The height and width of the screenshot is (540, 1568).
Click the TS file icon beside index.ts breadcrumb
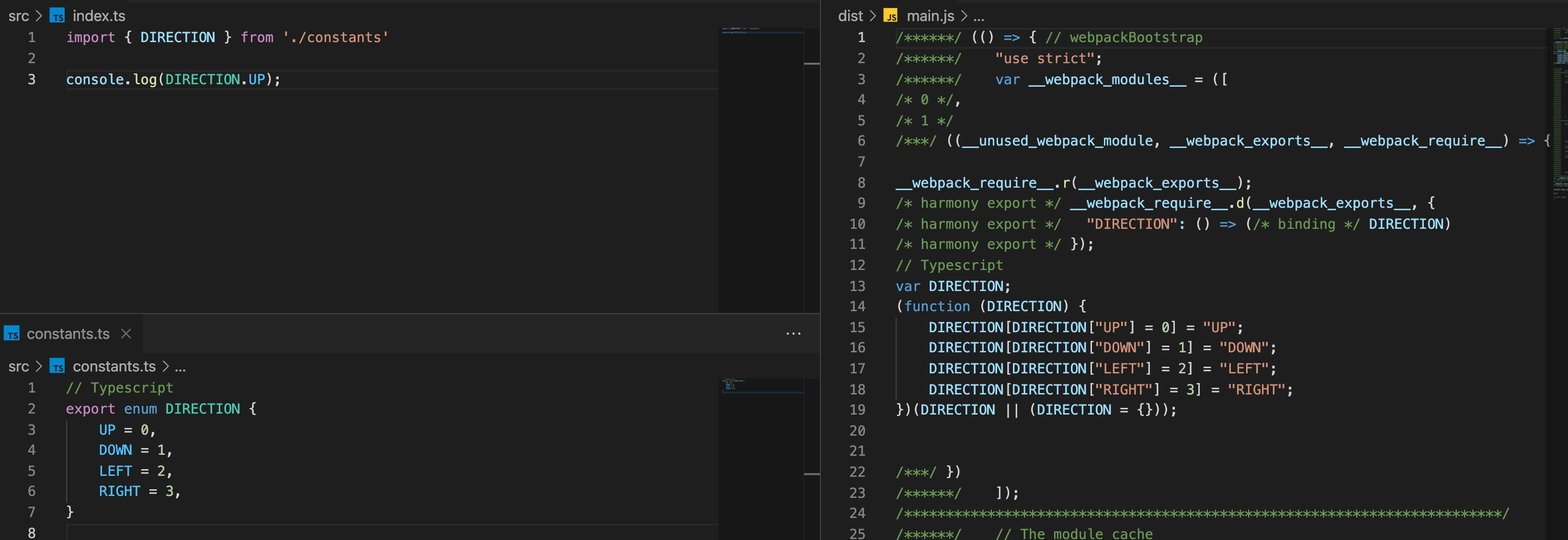point(58,16)
